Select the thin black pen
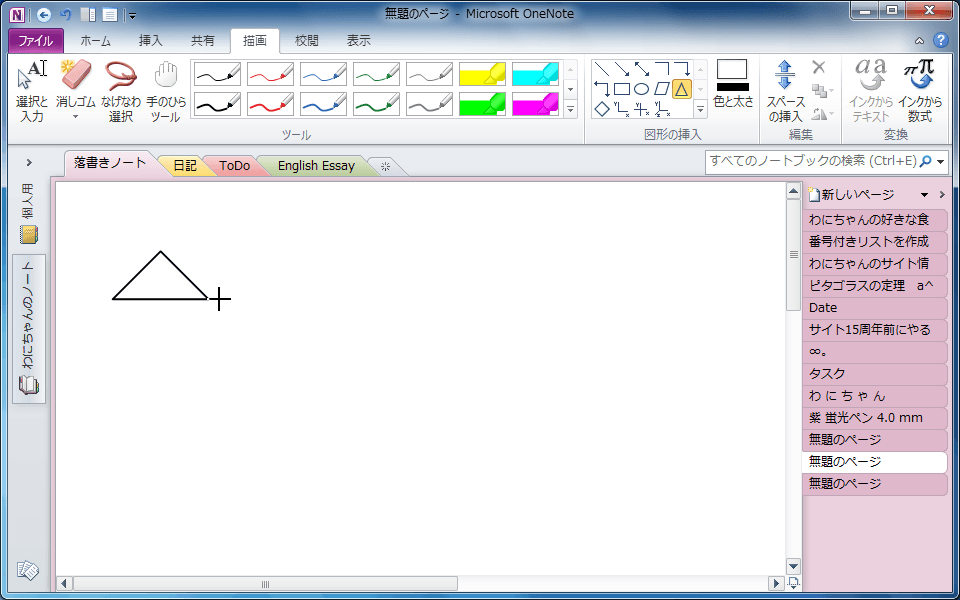This screenshot has height=600, width=960. pos(217,74)
